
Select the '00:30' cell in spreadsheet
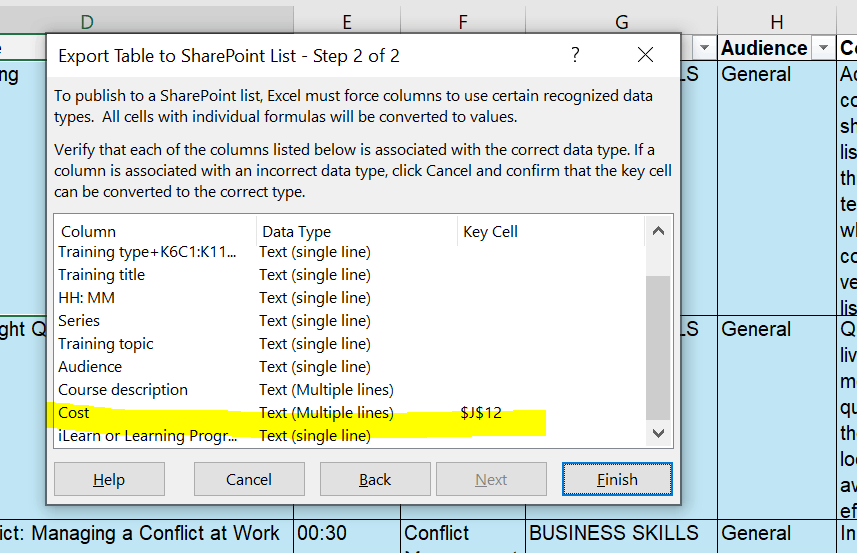click(x=347, y=536)
